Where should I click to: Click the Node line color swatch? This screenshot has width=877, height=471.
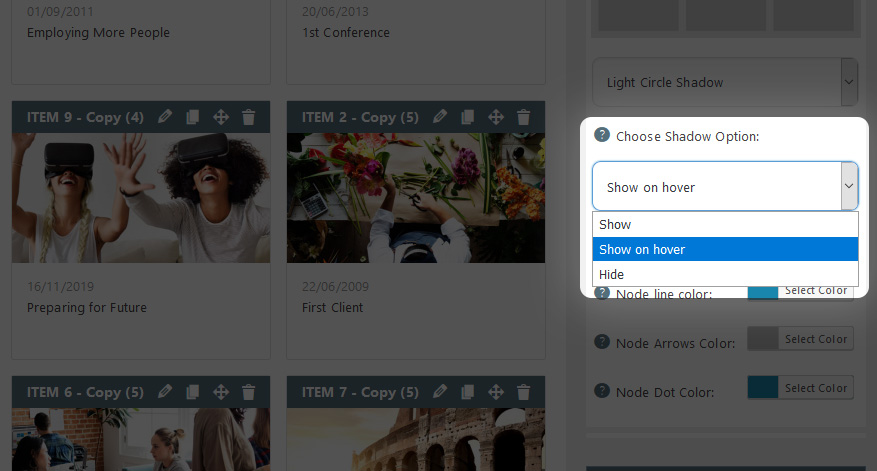[763, 293]
